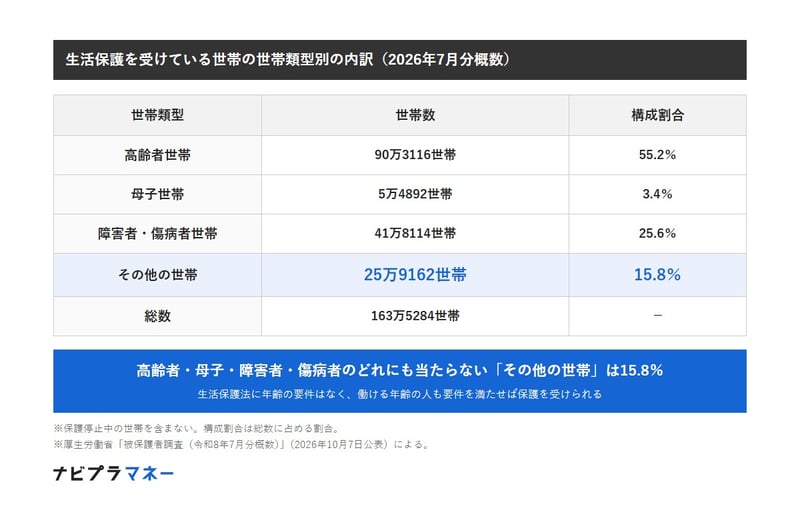Click the ナビプラマネー logo

pos(113,474)
